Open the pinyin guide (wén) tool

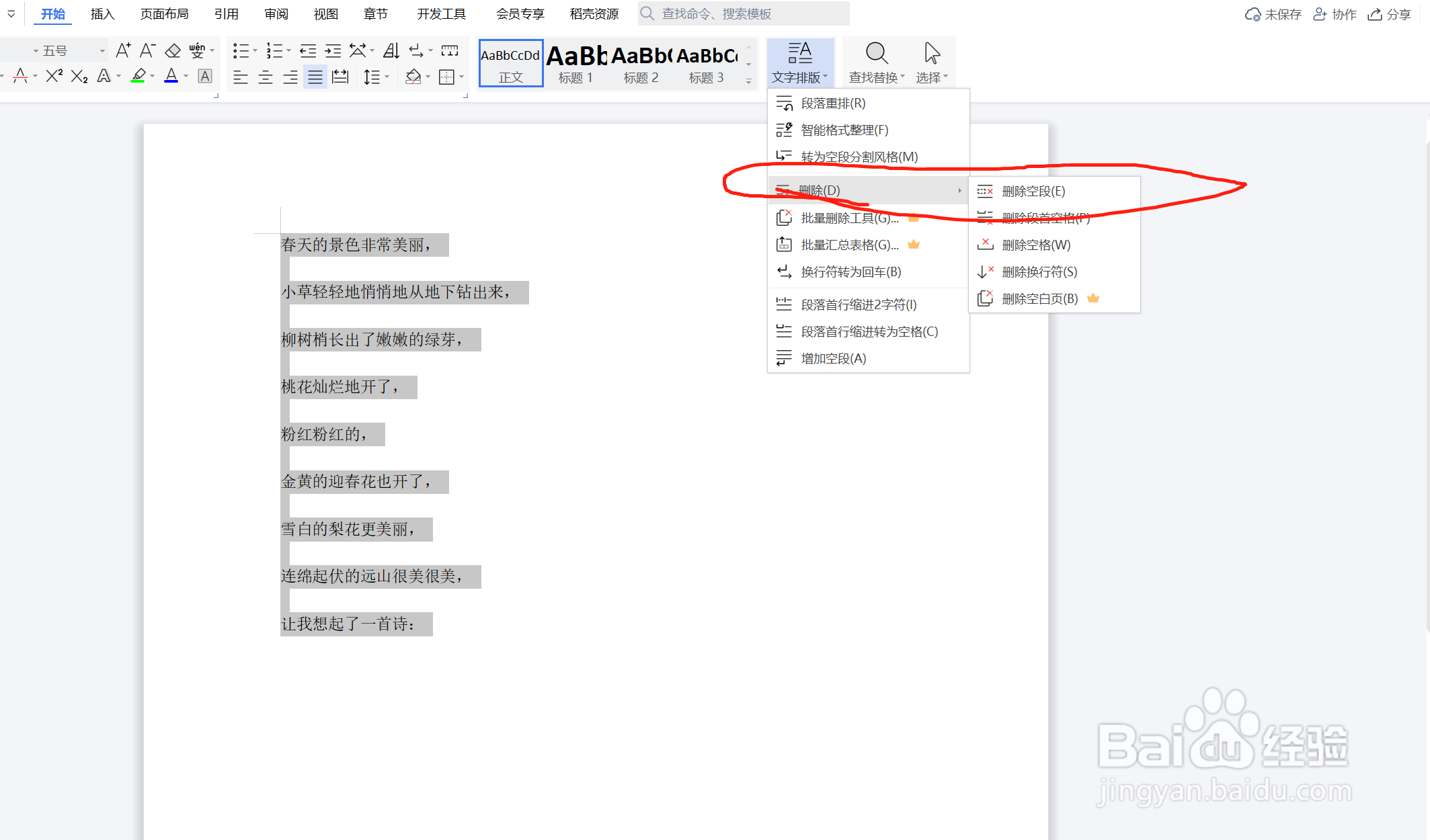point(197,50)
